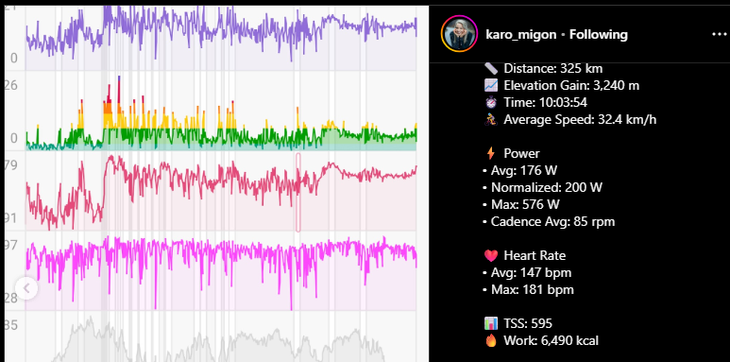Click the flame emoji beside Work
Image resolution: width=730 pixels, height=362 pixels.
(491, 341)
